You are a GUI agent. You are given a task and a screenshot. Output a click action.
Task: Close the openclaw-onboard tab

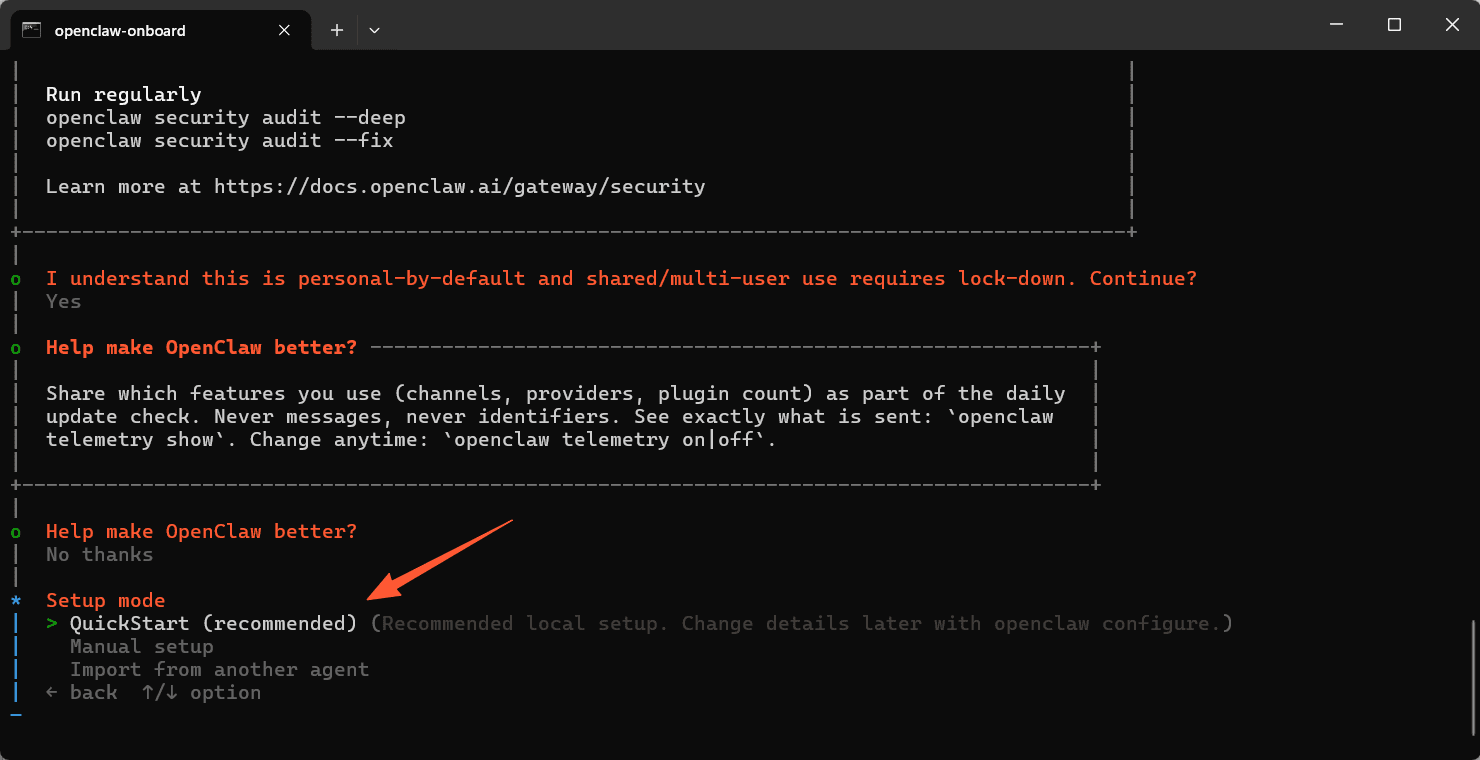click(285, 30)
